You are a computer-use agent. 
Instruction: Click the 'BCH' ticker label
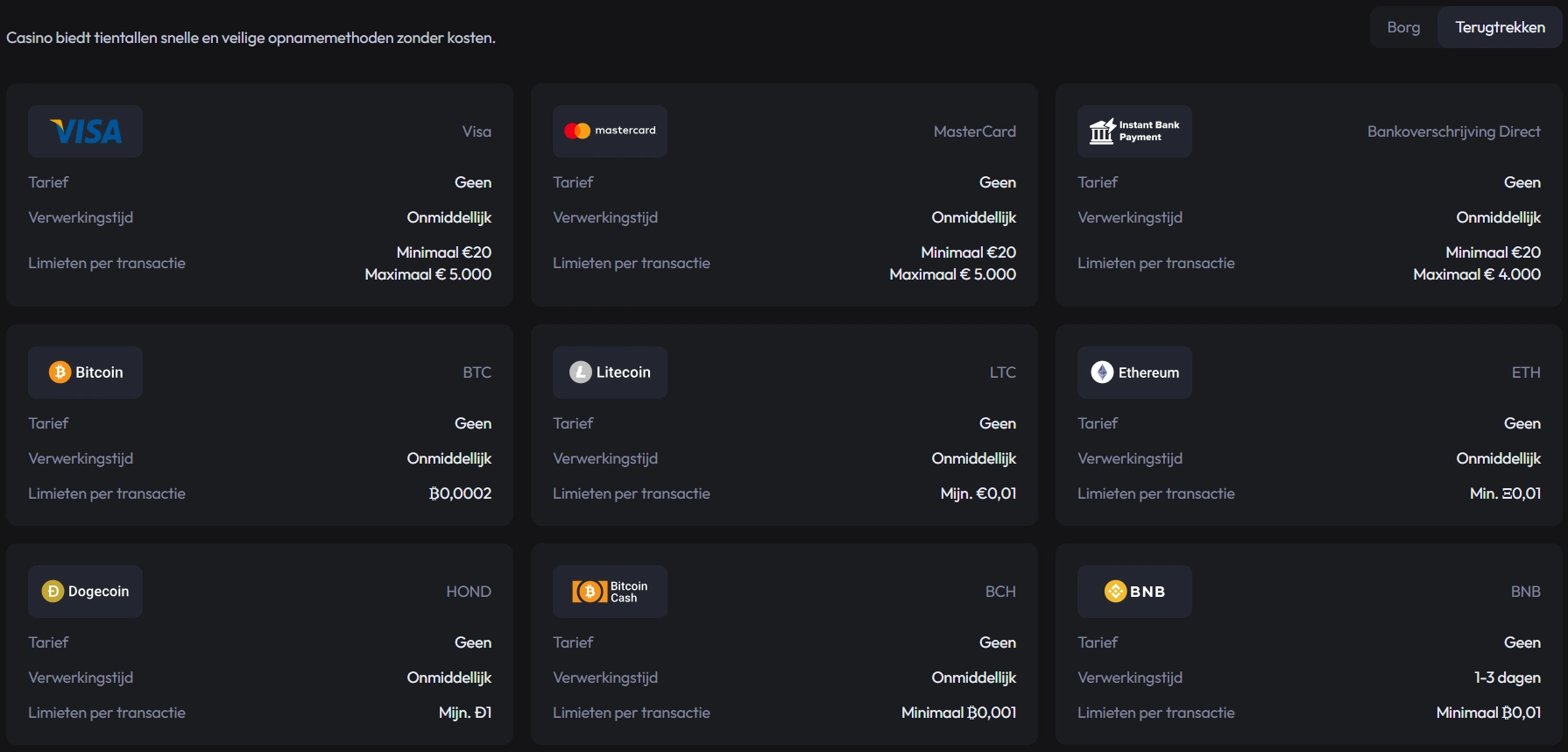(1000, 592)
